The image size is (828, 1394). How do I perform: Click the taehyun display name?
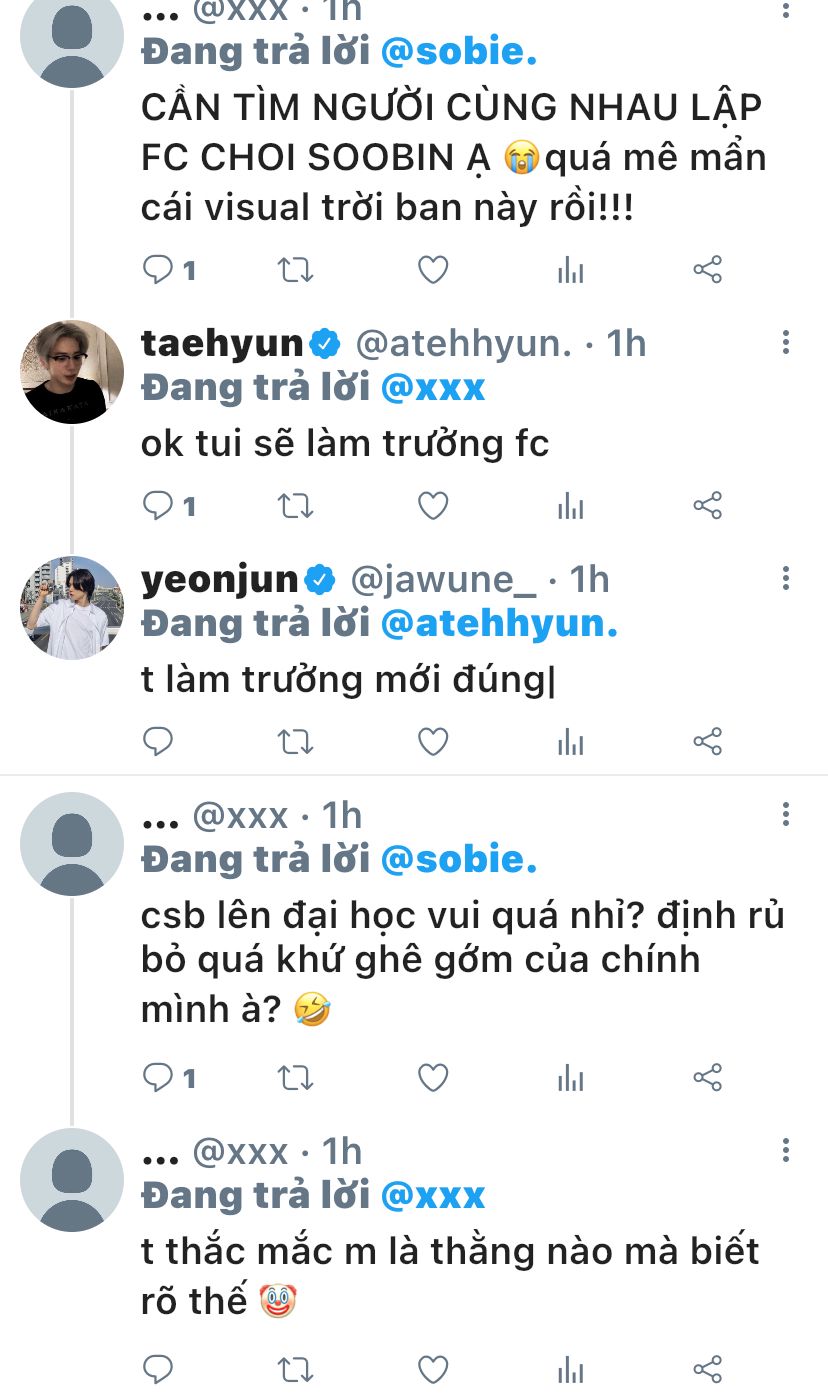222,343
